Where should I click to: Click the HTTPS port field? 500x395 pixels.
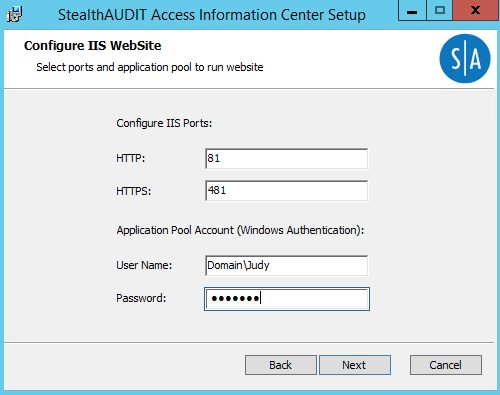point(287,191)
